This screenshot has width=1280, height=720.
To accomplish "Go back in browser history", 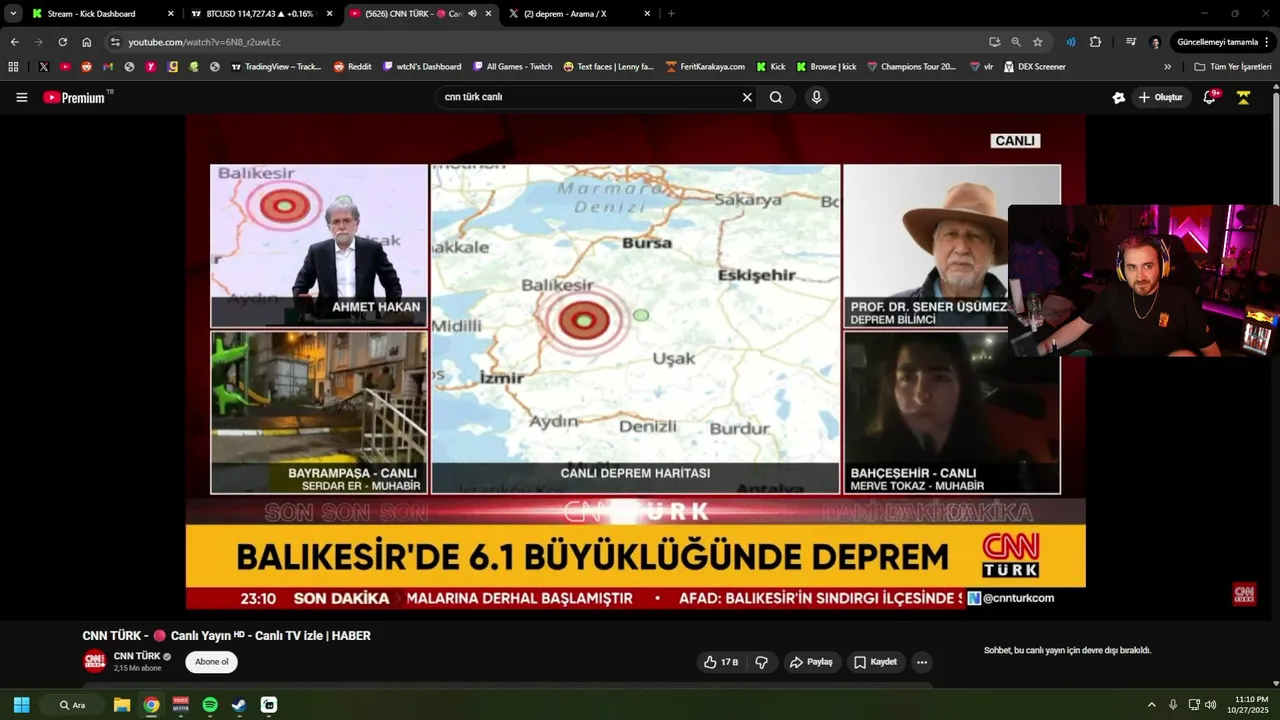I will (x=14, y=42).
